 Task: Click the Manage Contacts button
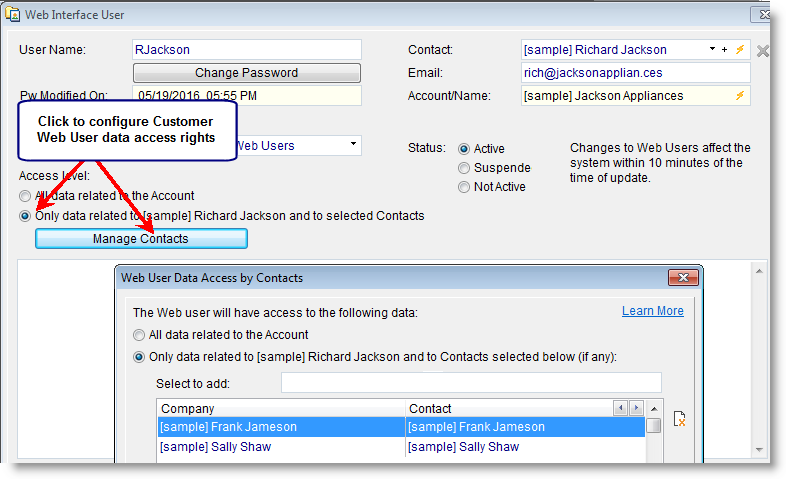click(141, 239)
